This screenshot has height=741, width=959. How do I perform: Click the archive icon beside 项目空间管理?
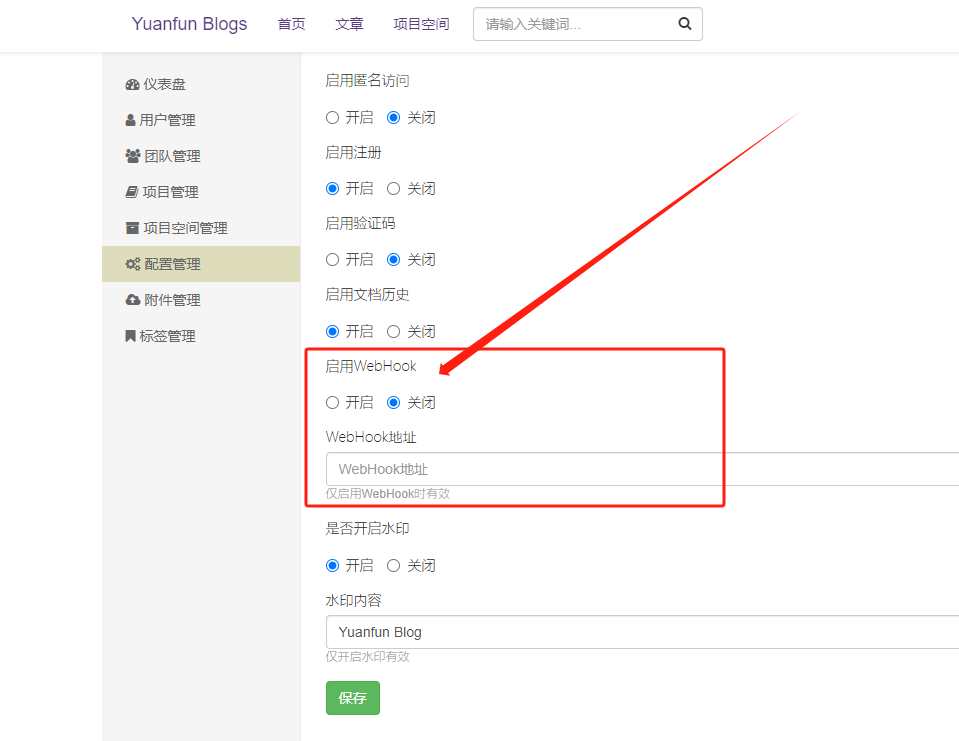tap(132, 229)
